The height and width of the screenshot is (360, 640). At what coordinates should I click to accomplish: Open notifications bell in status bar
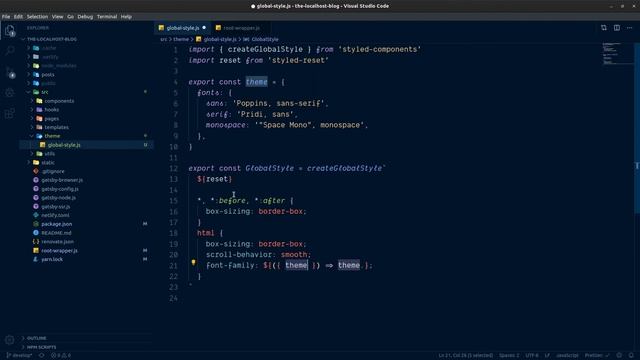coord(631,356)
